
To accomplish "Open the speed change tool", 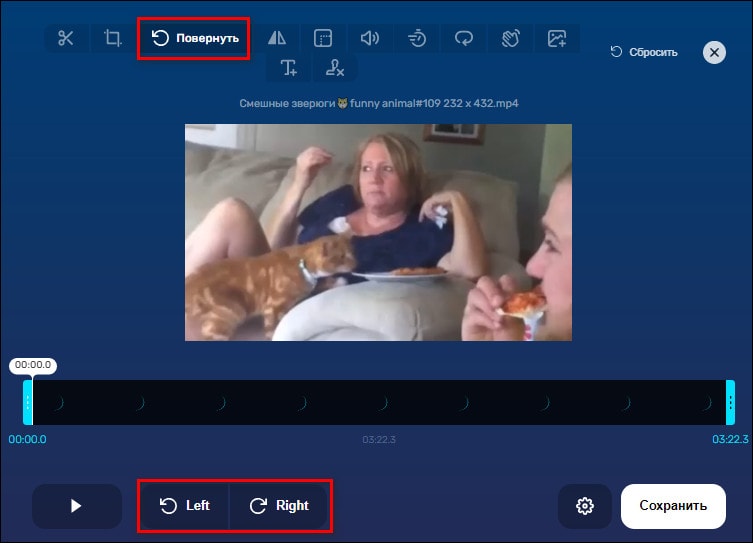I will click(x=416, y=38).
